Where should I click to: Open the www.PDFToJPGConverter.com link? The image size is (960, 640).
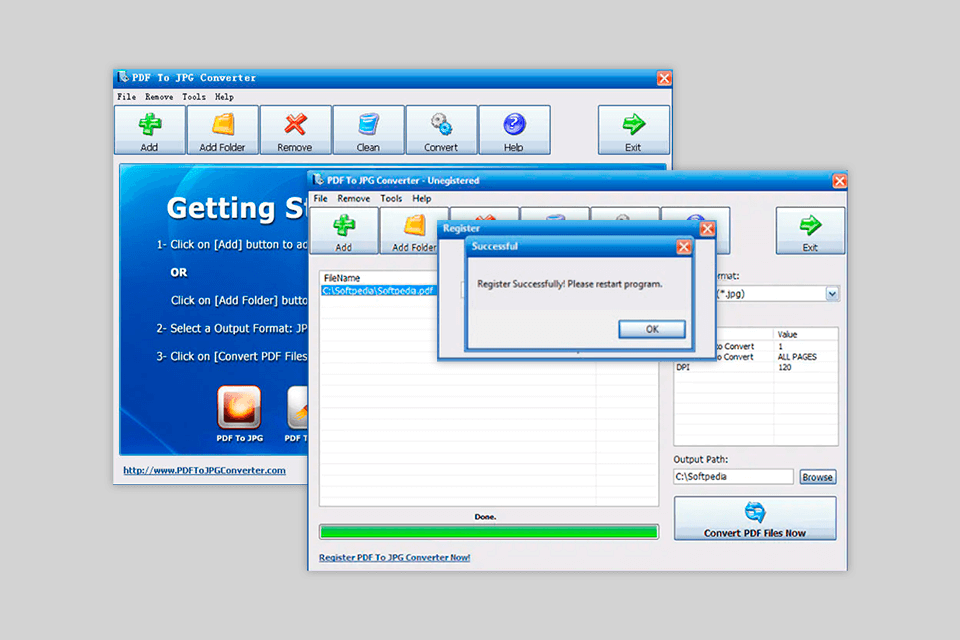coord(204,470)
